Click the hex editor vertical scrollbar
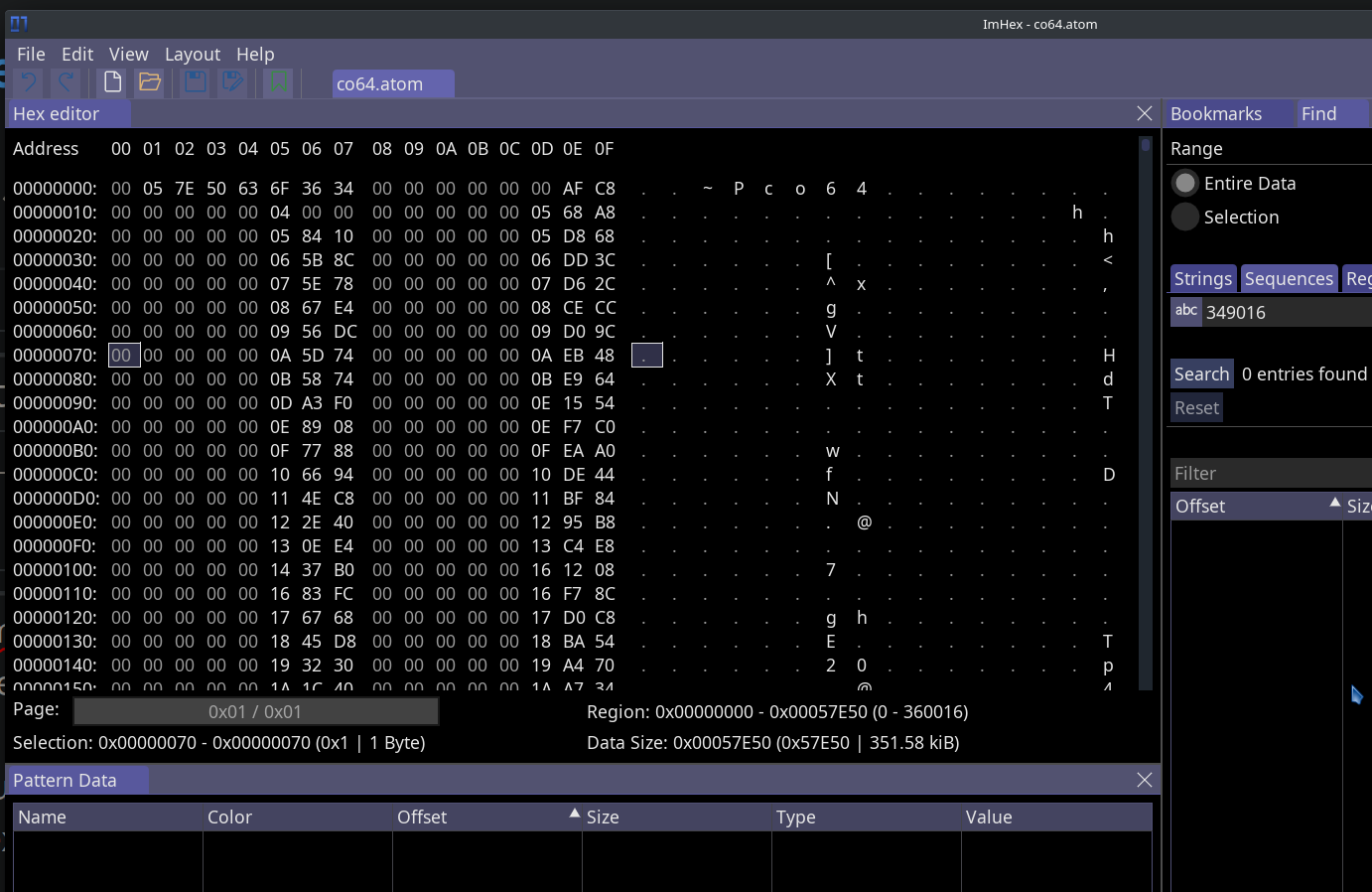This screenshot has width=1372, height=892. point(1146,413)
